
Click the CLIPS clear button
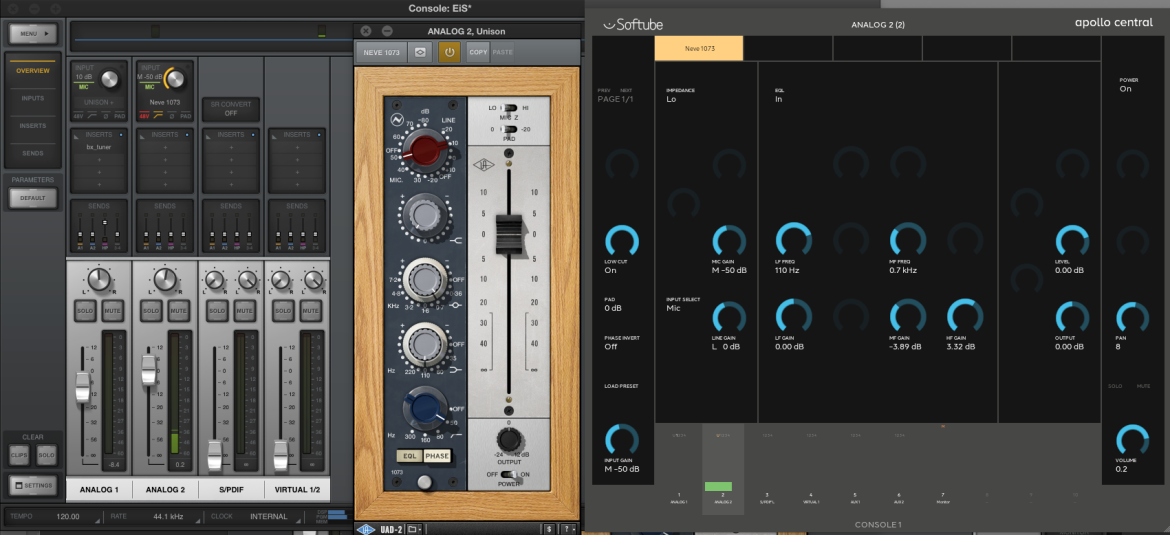[20, 454]
